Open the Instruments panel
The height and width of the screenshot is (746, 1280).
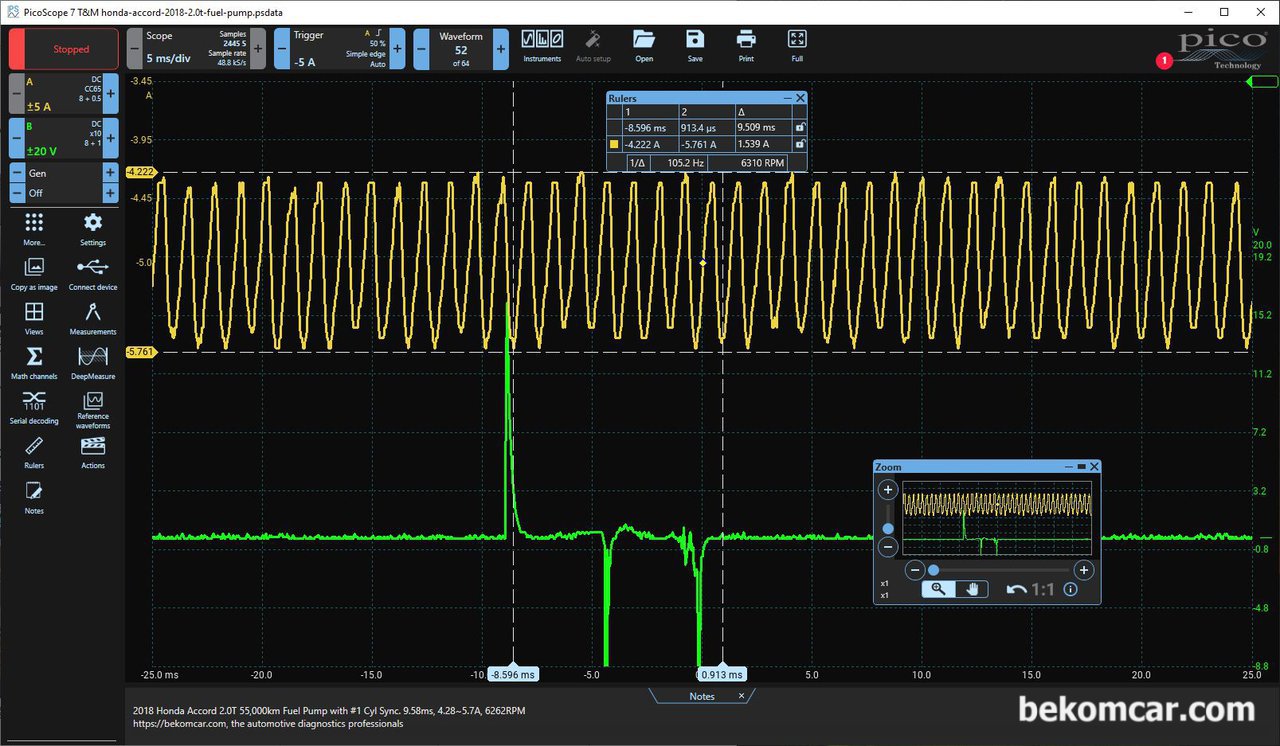click(542, 46)
